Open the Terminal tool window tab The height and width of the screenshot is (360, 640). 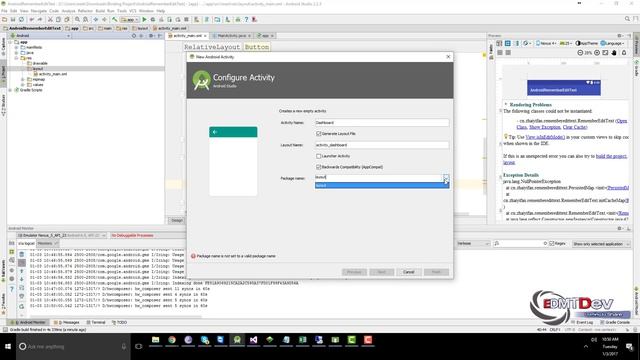tap(97, 322)
